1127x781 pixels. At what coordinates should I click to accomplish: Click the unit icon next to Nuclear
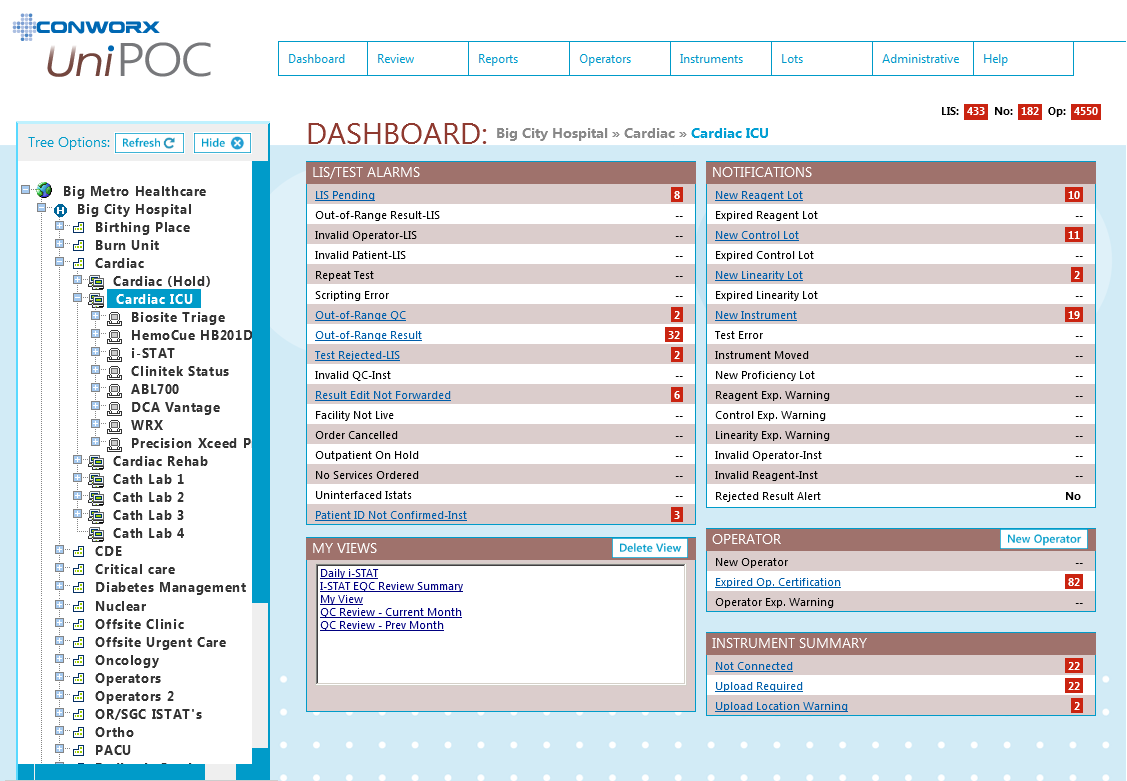tap(78, 606)
